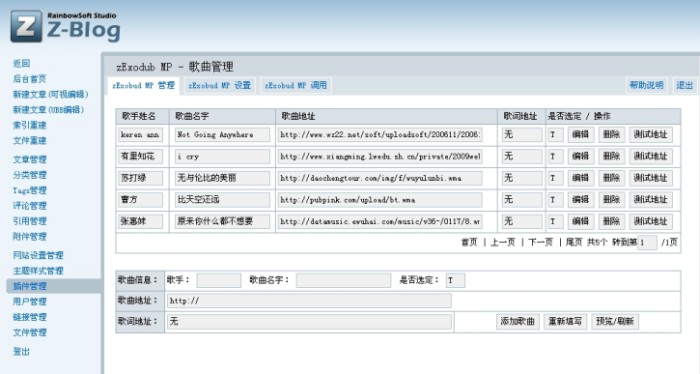
Task: Click the singer field containing 有里知花
Action: 140,157
